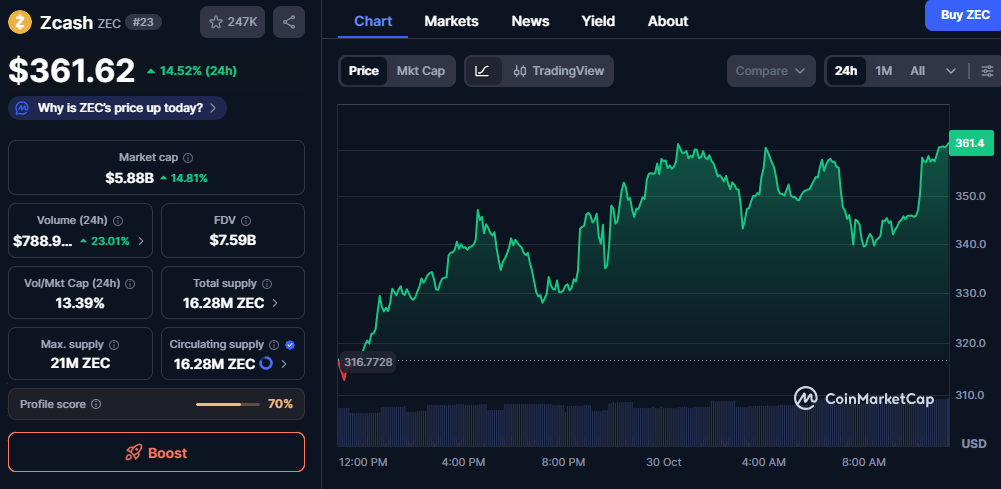Toggle the chart to Price view
Viewport: 1001px width, 489px height.
(364, 71)
